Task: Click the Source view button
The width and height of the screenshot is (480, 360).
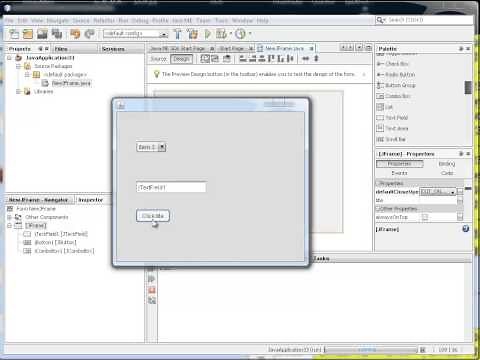Action: pos(158,59)
